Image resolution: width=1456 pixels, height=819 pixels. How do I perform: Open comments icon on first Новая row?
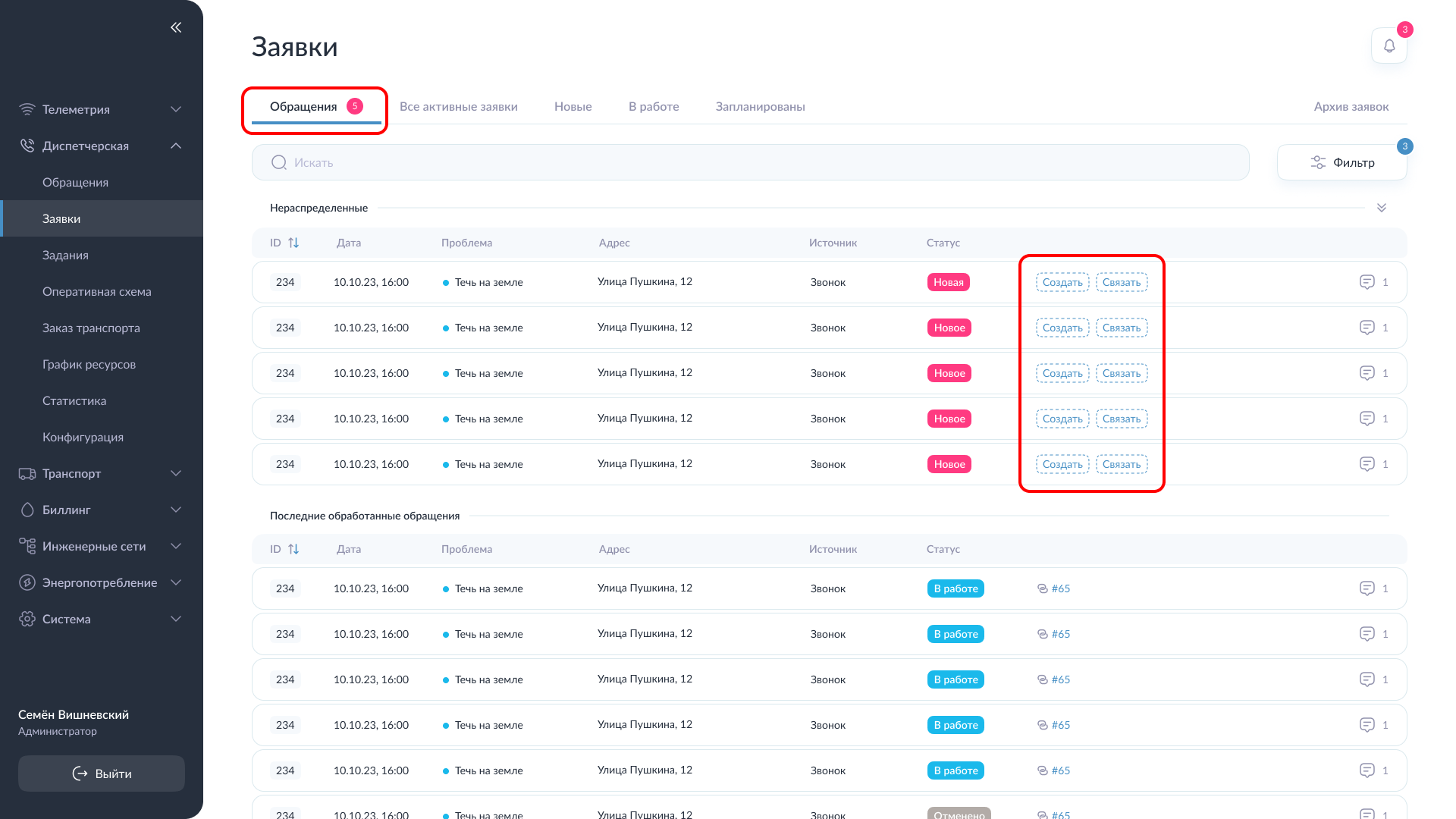click(x=1367, y=282)
